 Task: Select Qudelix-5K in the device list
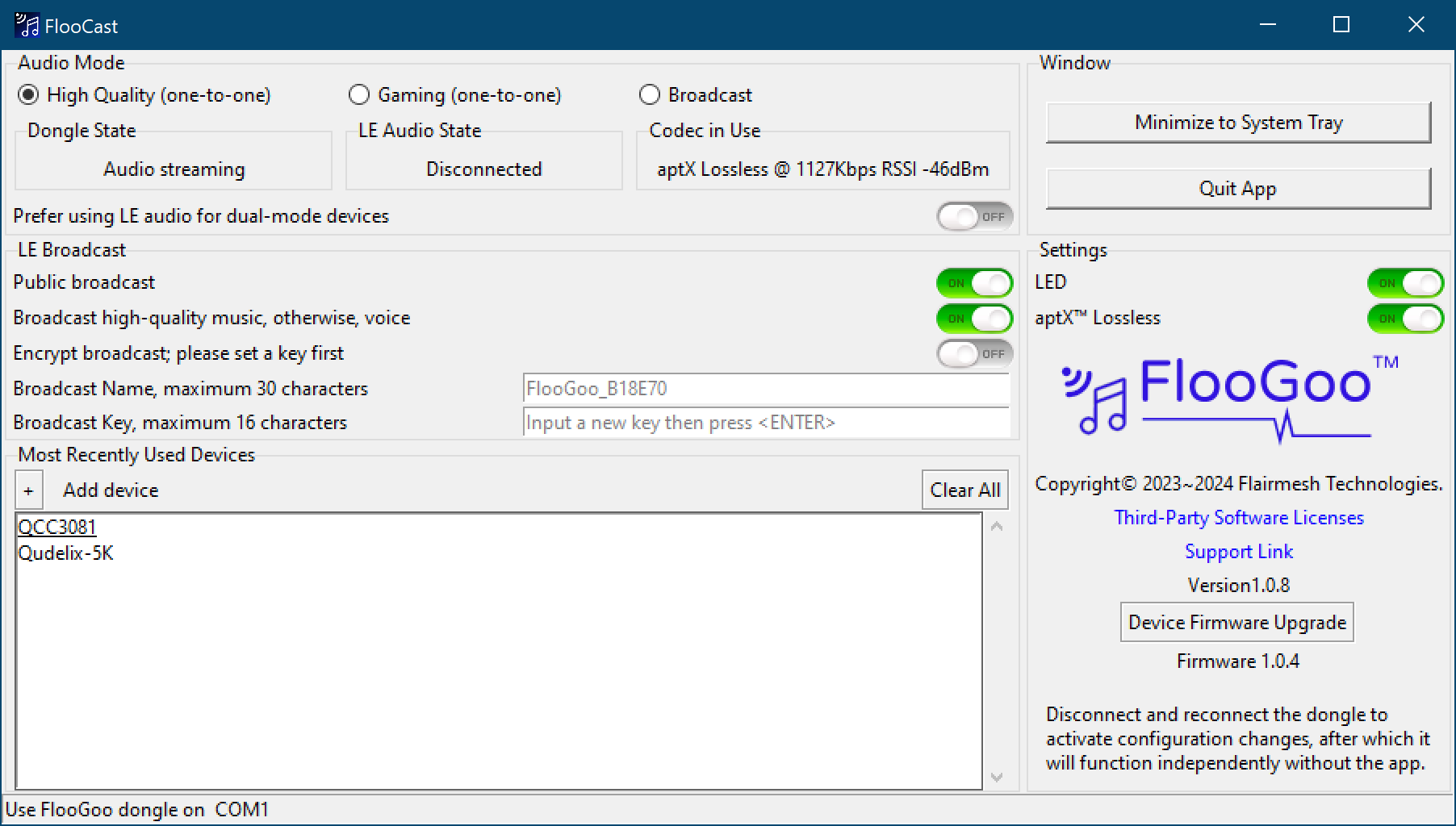coord(66,553)
